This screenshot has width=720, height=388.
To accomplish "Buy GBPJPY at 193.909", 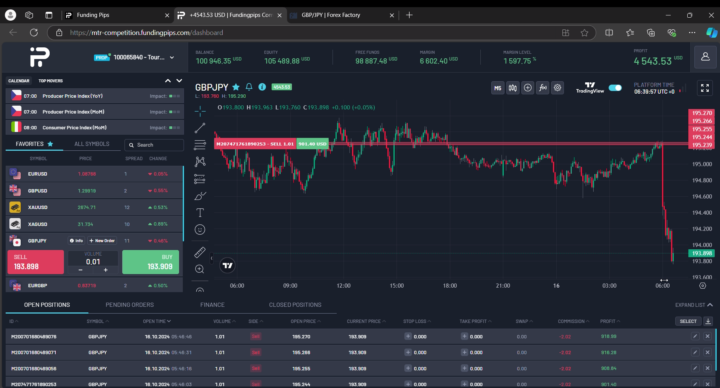I will pyautogui.click(x=151, y=262).
